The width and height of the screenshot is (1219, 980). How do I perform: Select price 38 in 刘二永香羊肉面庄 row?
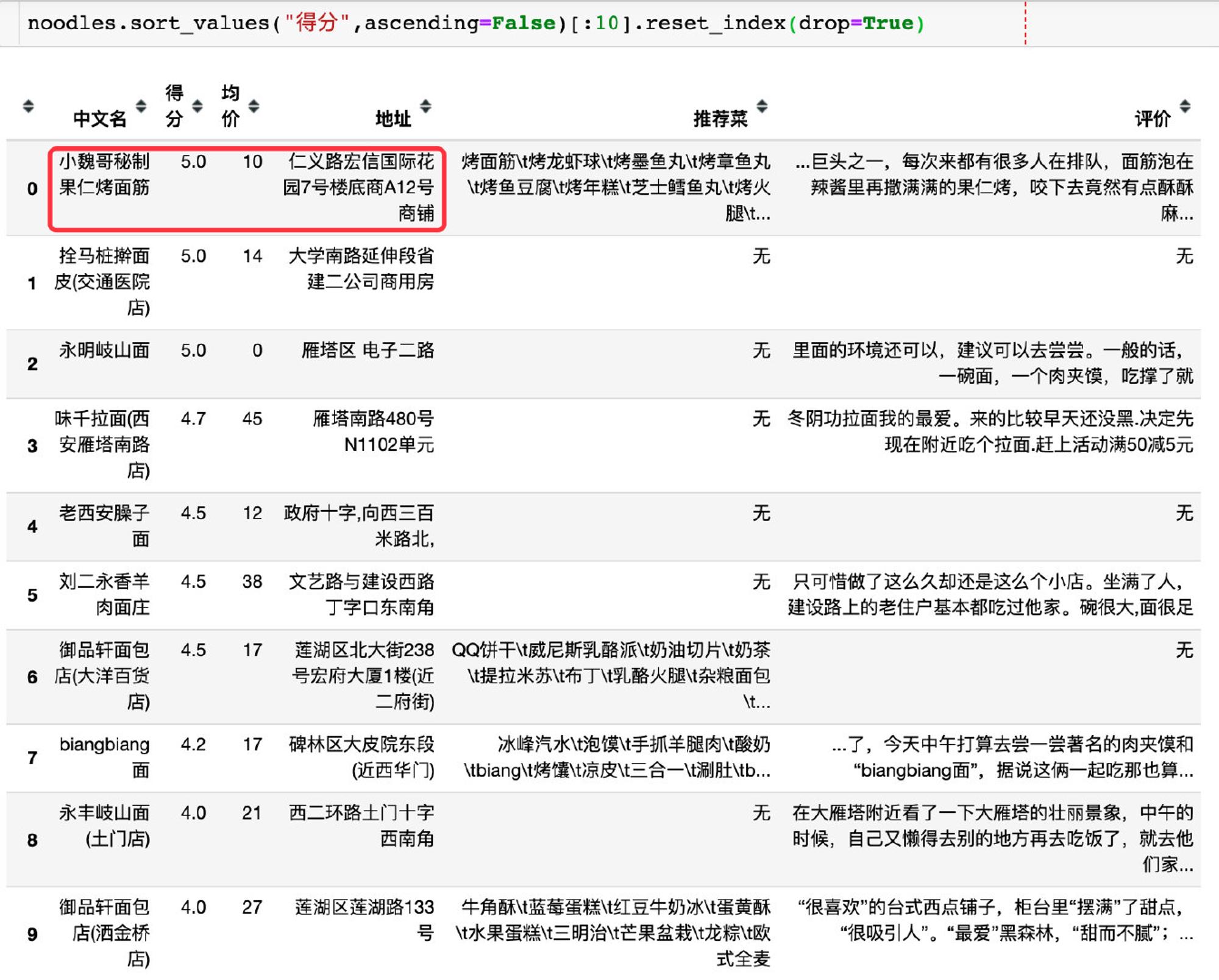pyautogui.click(x=252, y=581)
